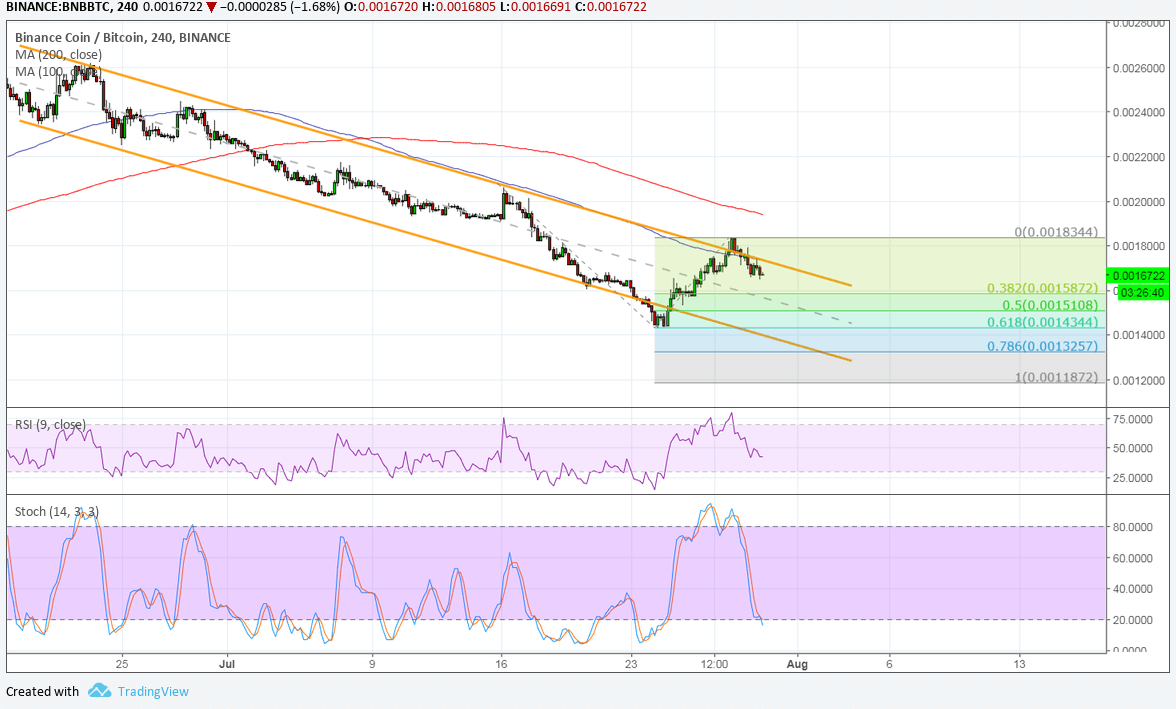
Task: Click the Stoch 80.0000 axis label
Action: (1133, 527)
